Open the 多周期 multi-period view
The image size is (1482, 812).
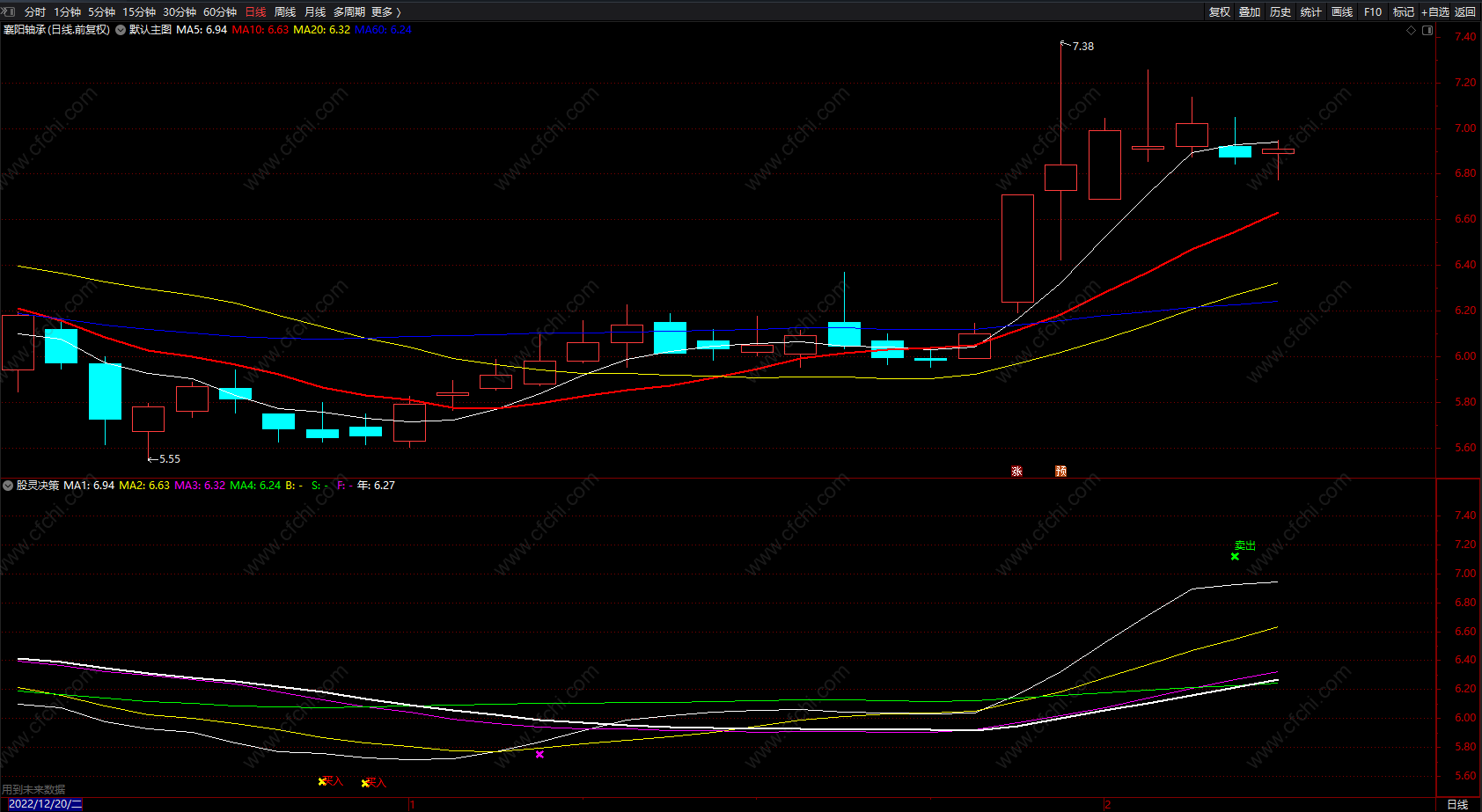pyautogui.click(x=349, y=12)
